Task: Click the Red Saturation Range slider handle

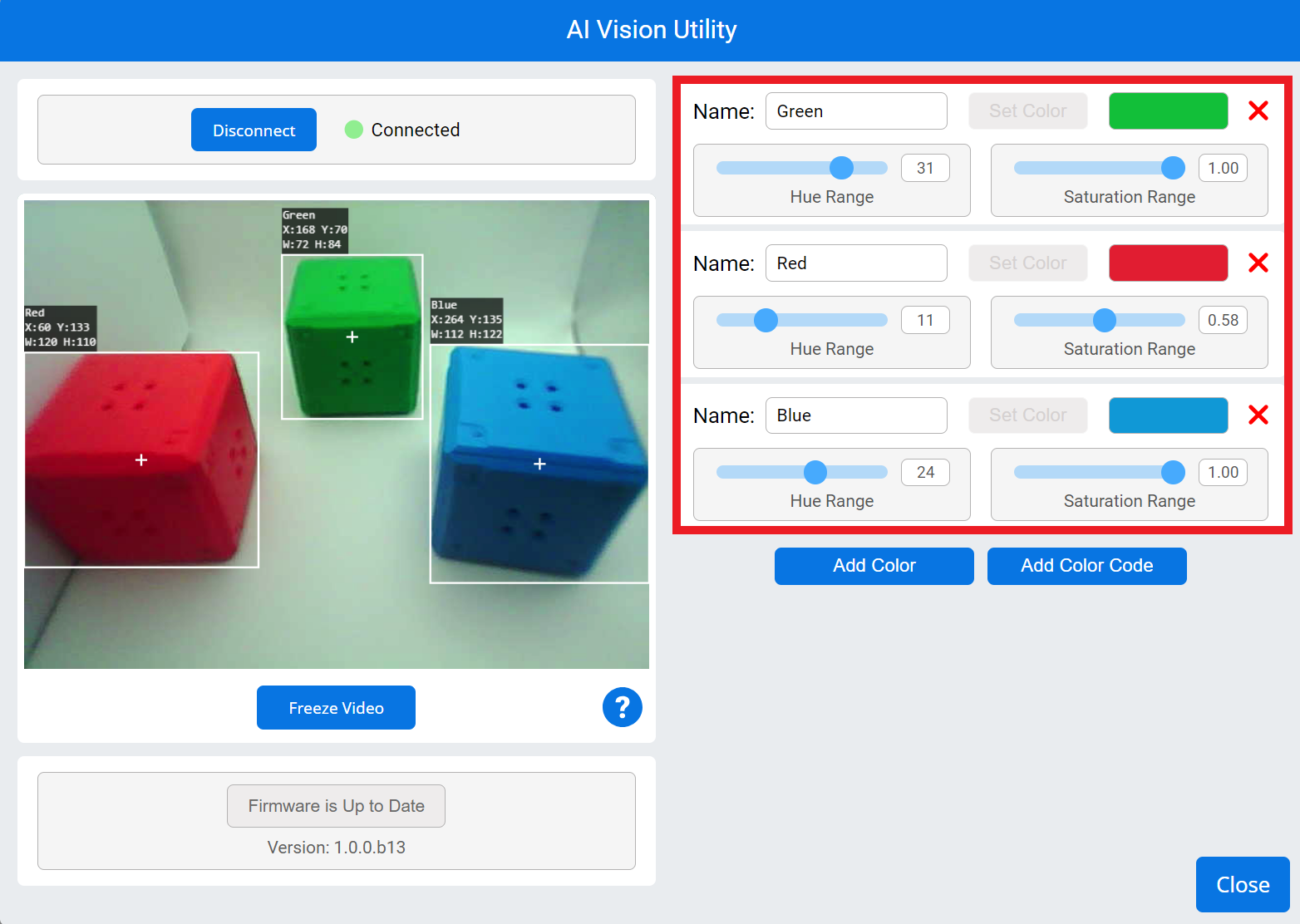Action: [x=1104, y=320]
